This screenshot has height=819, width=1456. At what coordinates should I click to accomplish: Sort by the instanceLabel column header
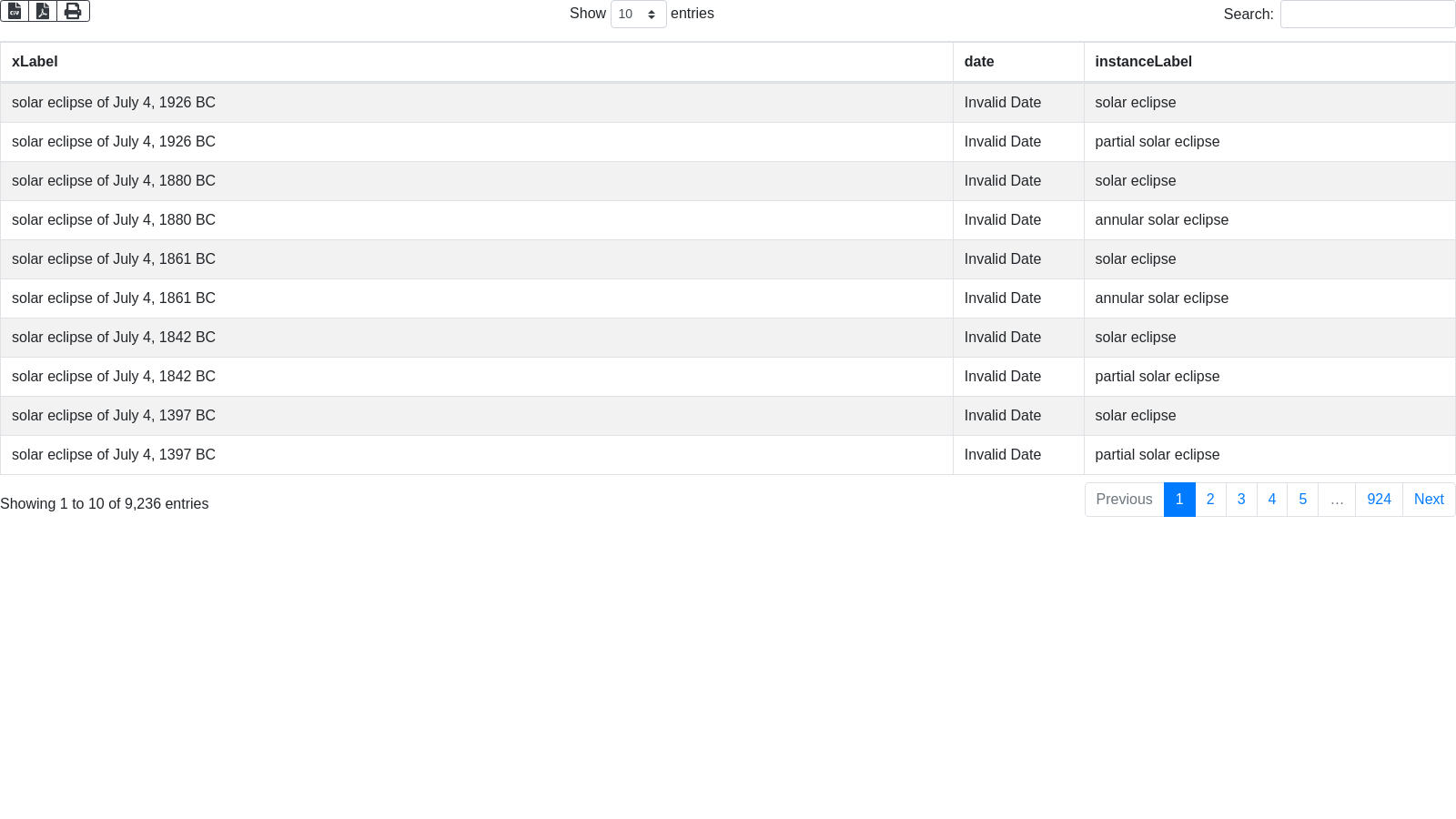[x=1143, y=62]
